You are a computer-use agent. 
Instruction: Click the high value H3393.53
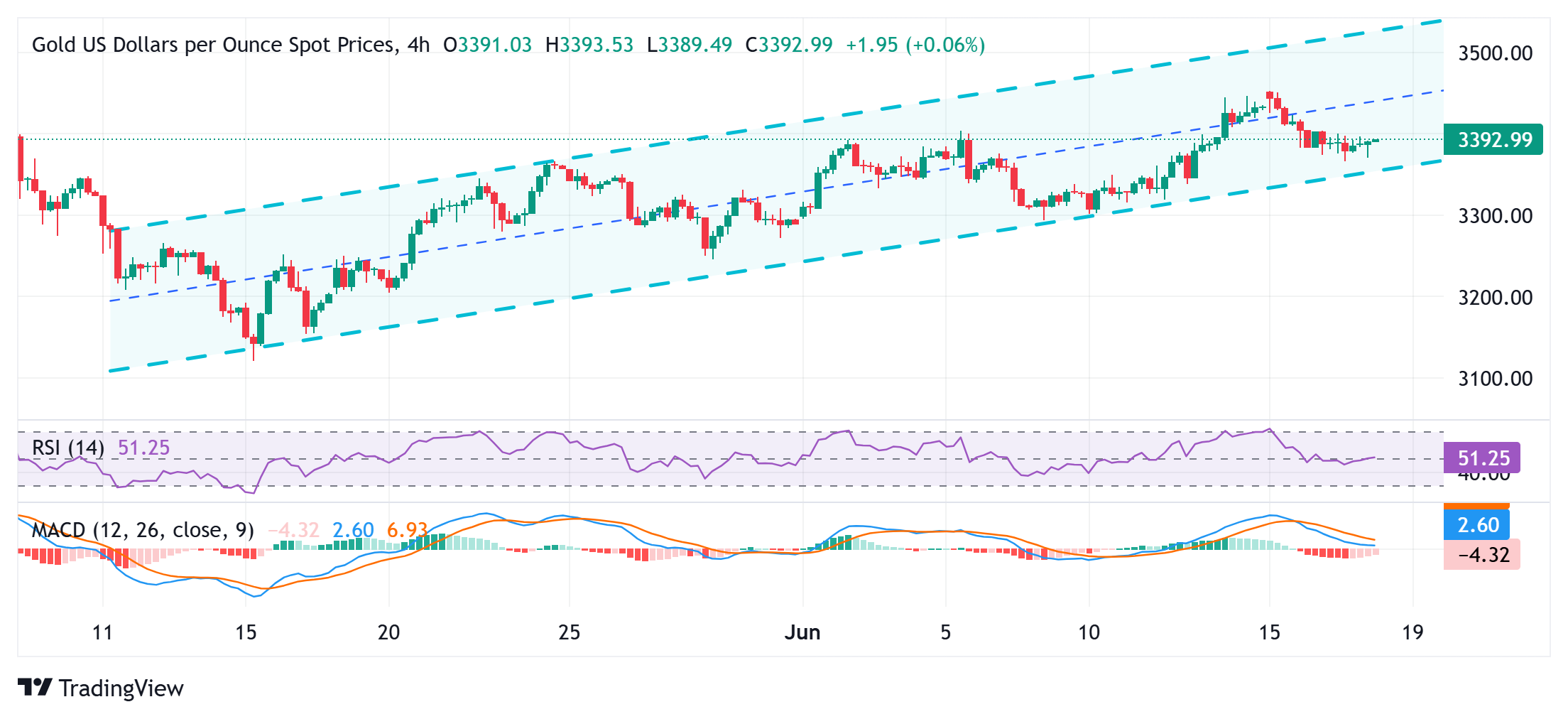[x=589, y=45]
